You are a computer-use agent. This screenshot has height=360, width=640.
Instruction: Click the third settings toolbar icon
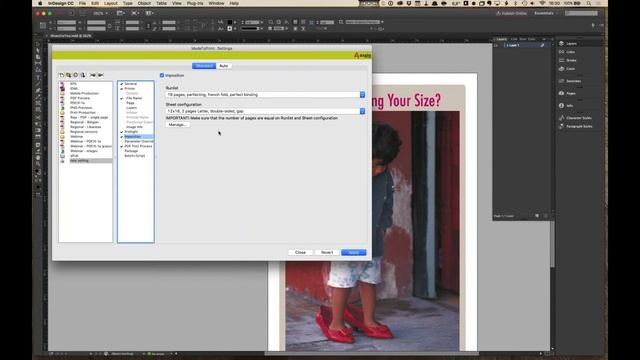[76, 75]
